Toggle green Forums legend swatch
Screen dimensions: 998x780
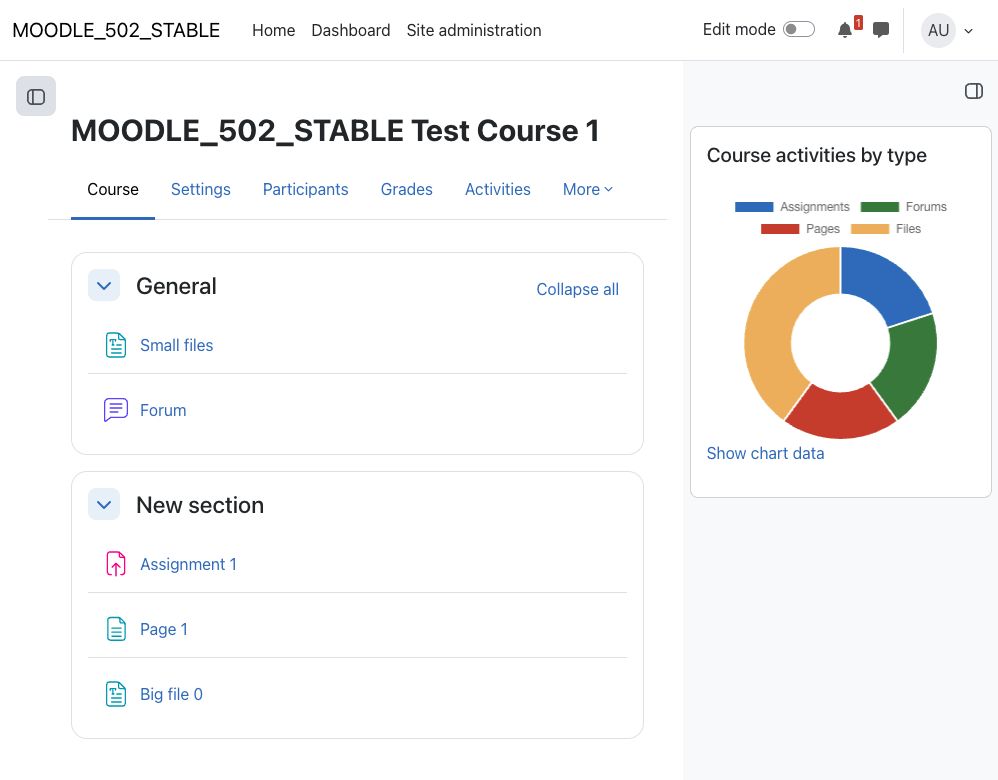click(880, 207)
